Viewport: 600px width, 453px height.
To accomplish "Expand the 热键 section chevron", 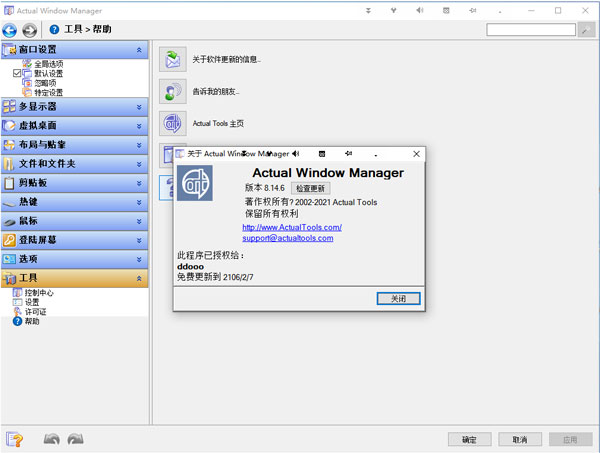I will pos(139,202).
